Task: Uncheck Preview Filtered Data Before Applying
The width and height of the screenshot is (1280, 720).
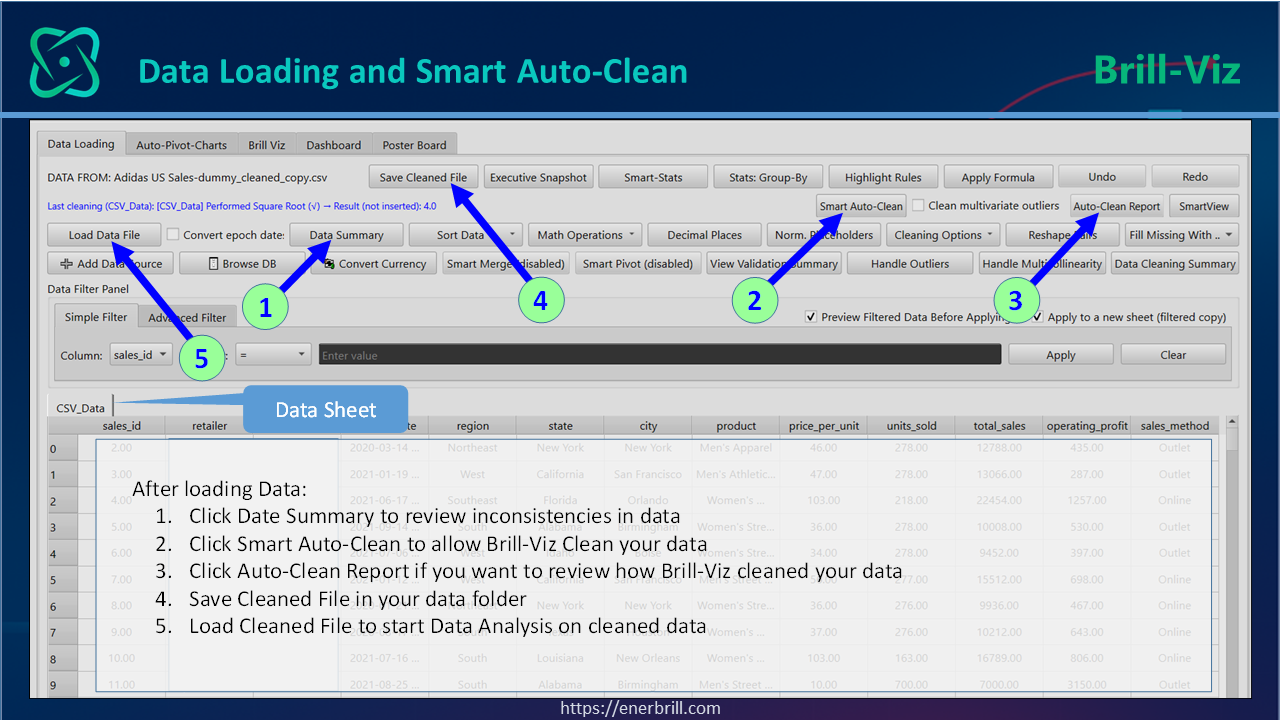Action: (811, 317)
